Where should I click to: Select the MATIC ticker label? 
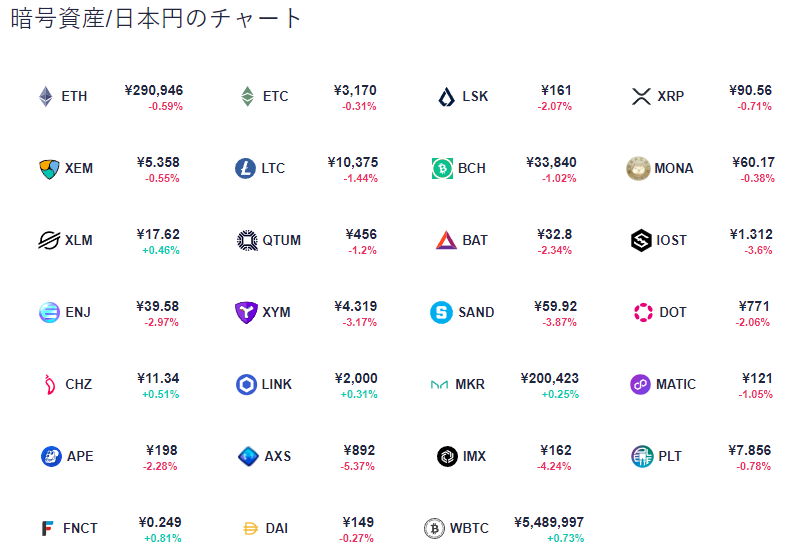pos(676,384)
